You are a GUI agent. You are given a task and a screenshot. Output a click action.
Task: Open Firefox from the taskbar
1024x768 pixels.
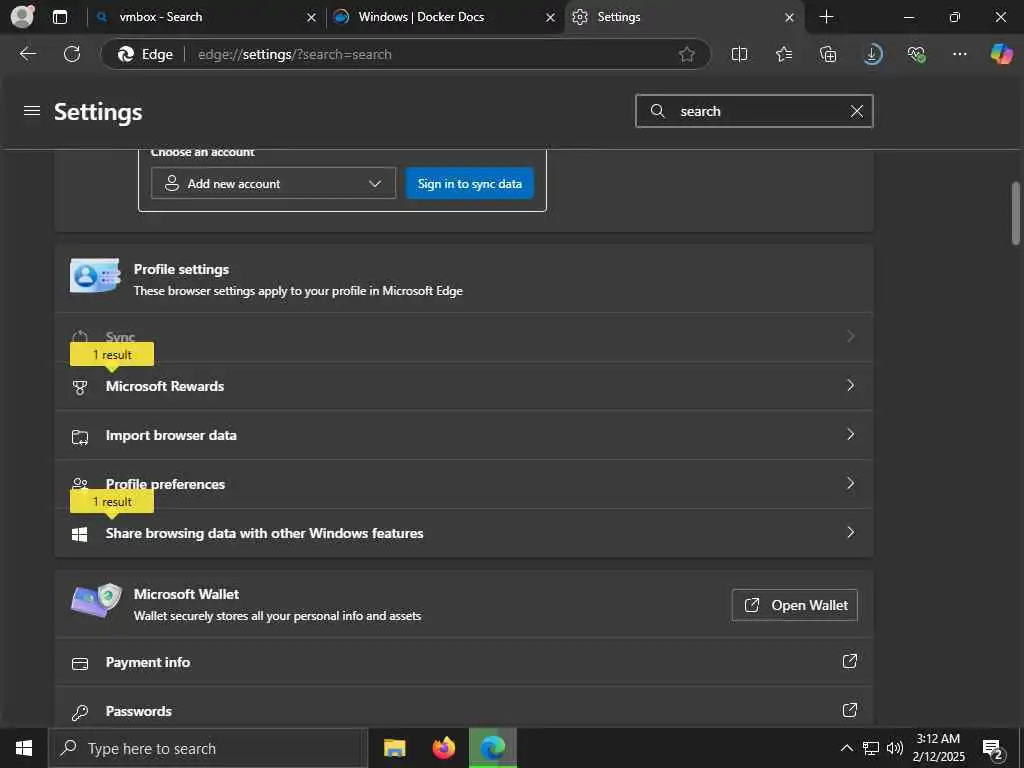[x=443, y=748]
